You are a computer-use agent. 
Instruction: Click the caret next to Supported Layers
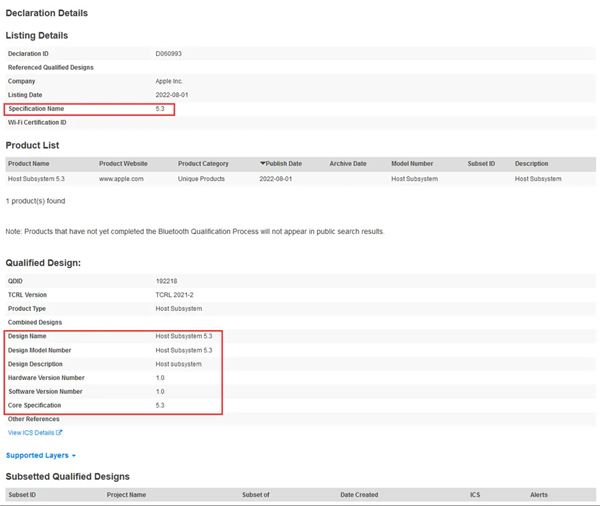click(74, 456)
